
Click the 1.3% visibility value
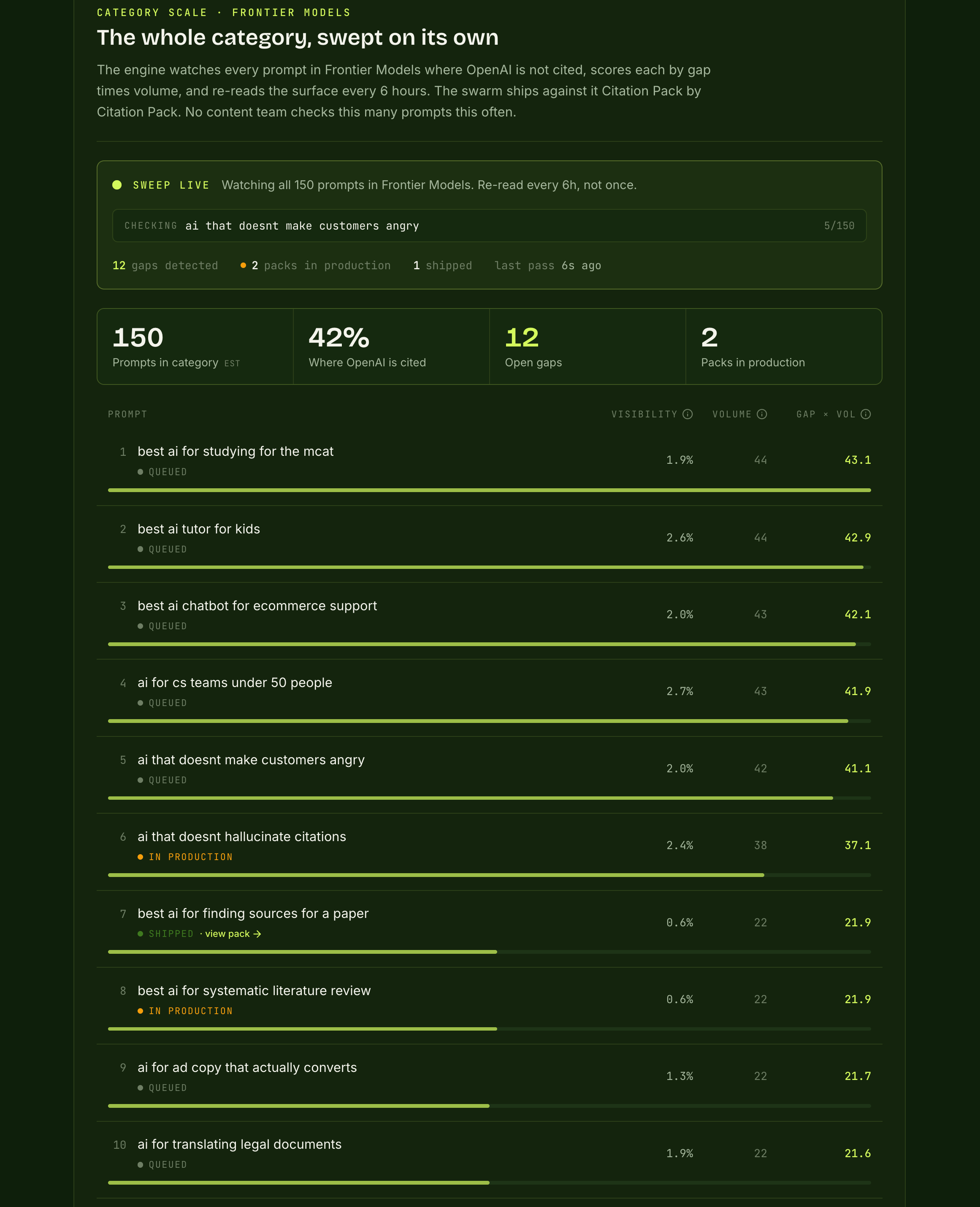point(680,1076)
